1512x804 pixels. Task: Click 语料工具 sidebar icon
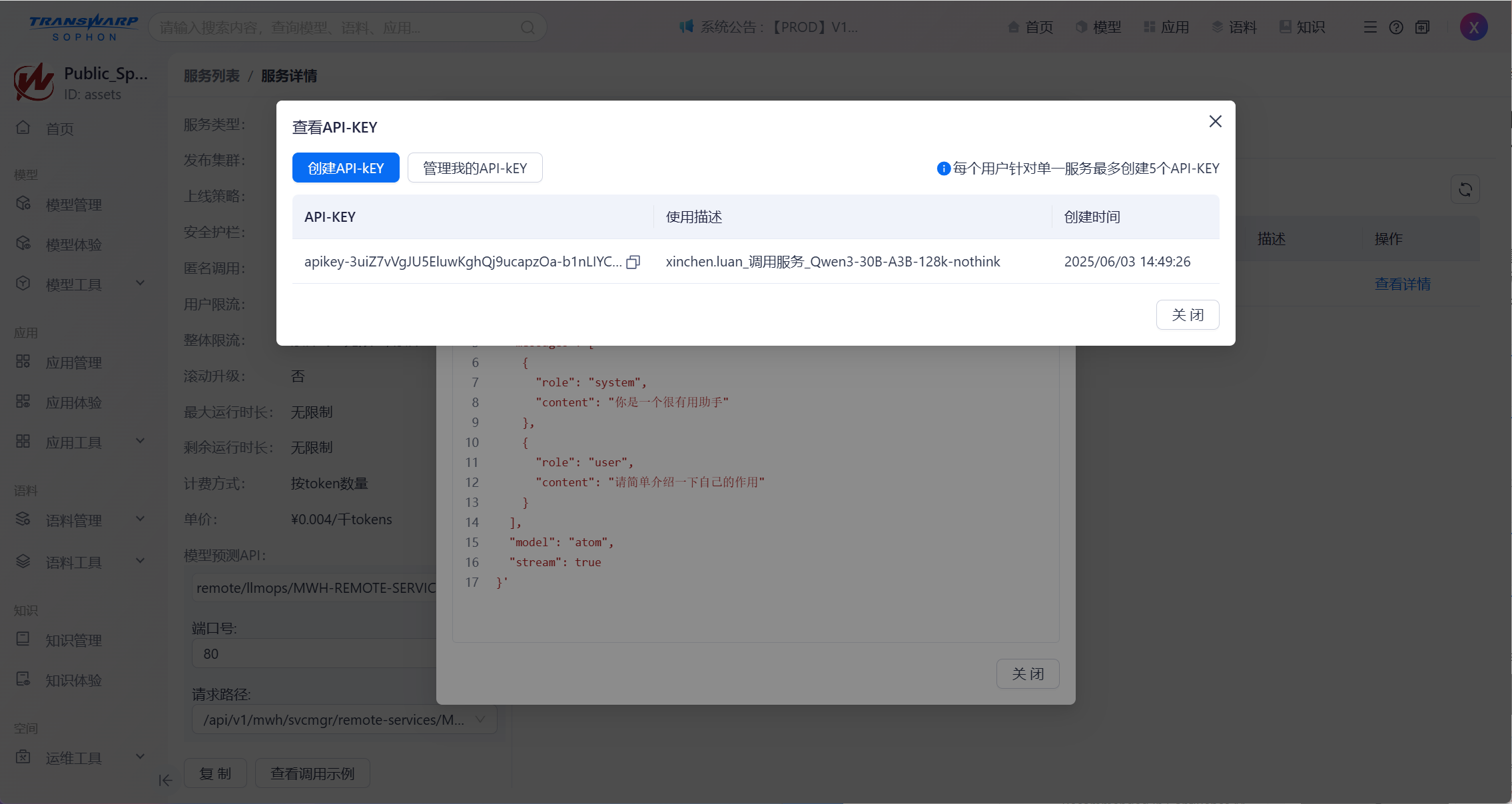coord(23,561)
